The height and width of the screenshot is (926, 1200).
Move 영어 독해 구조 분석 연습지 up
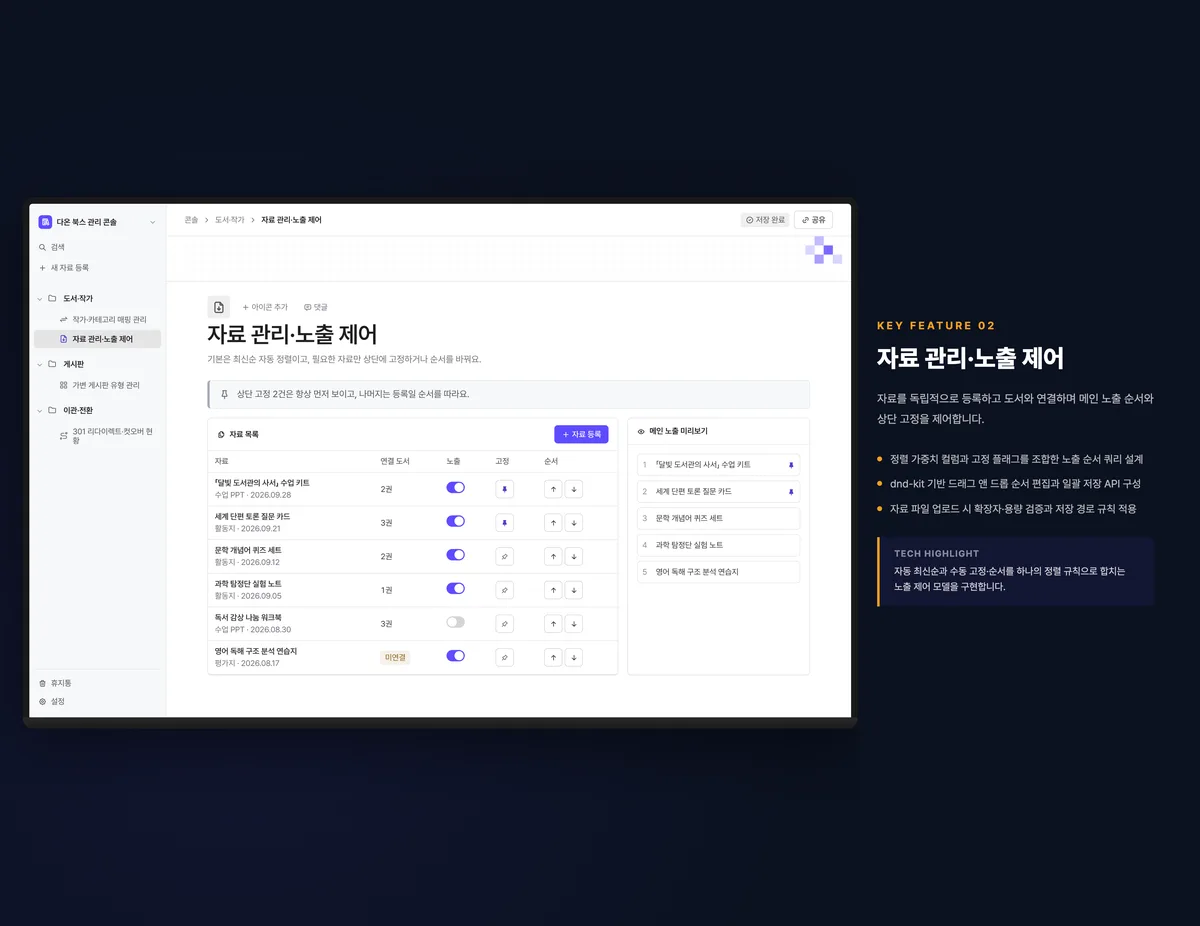click(x=553, y=657)
